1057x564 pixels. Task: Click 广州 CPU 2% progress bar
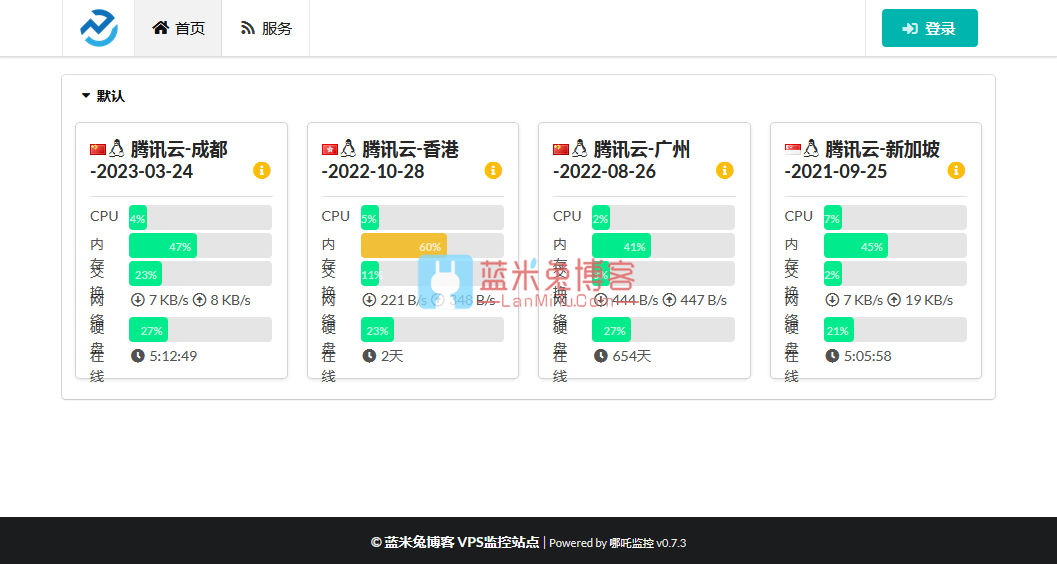pos(663,218)
